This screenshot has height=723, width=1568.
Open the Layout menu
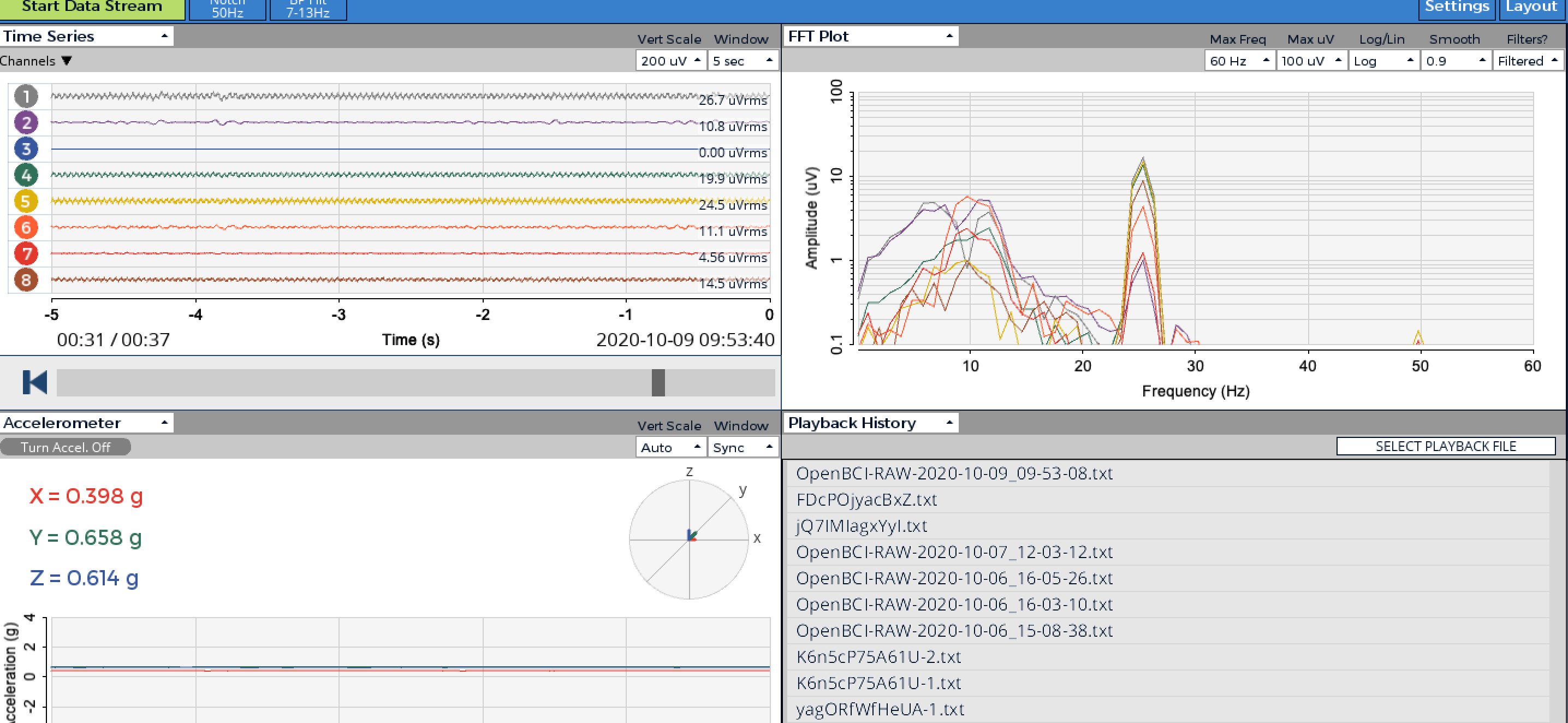[1531, 9]
